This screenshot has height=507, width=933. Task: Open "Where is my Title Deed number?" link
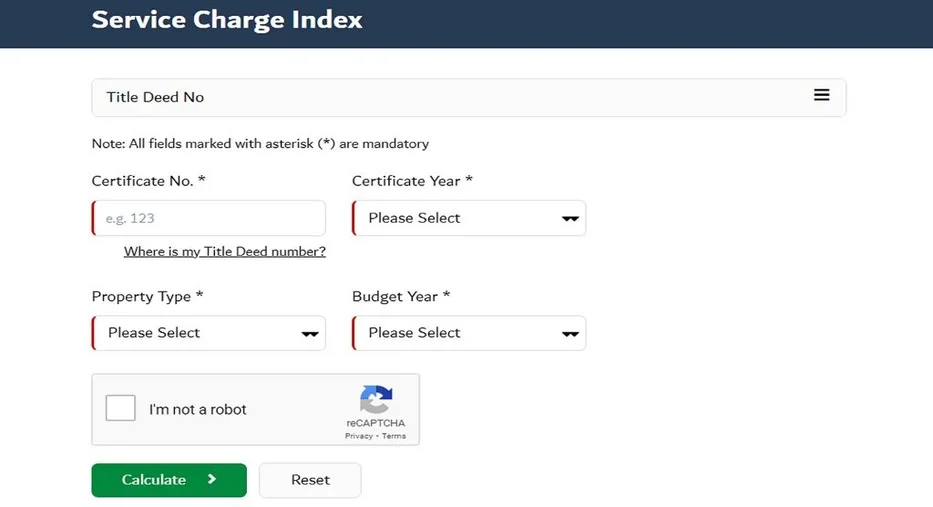point(224,252)
